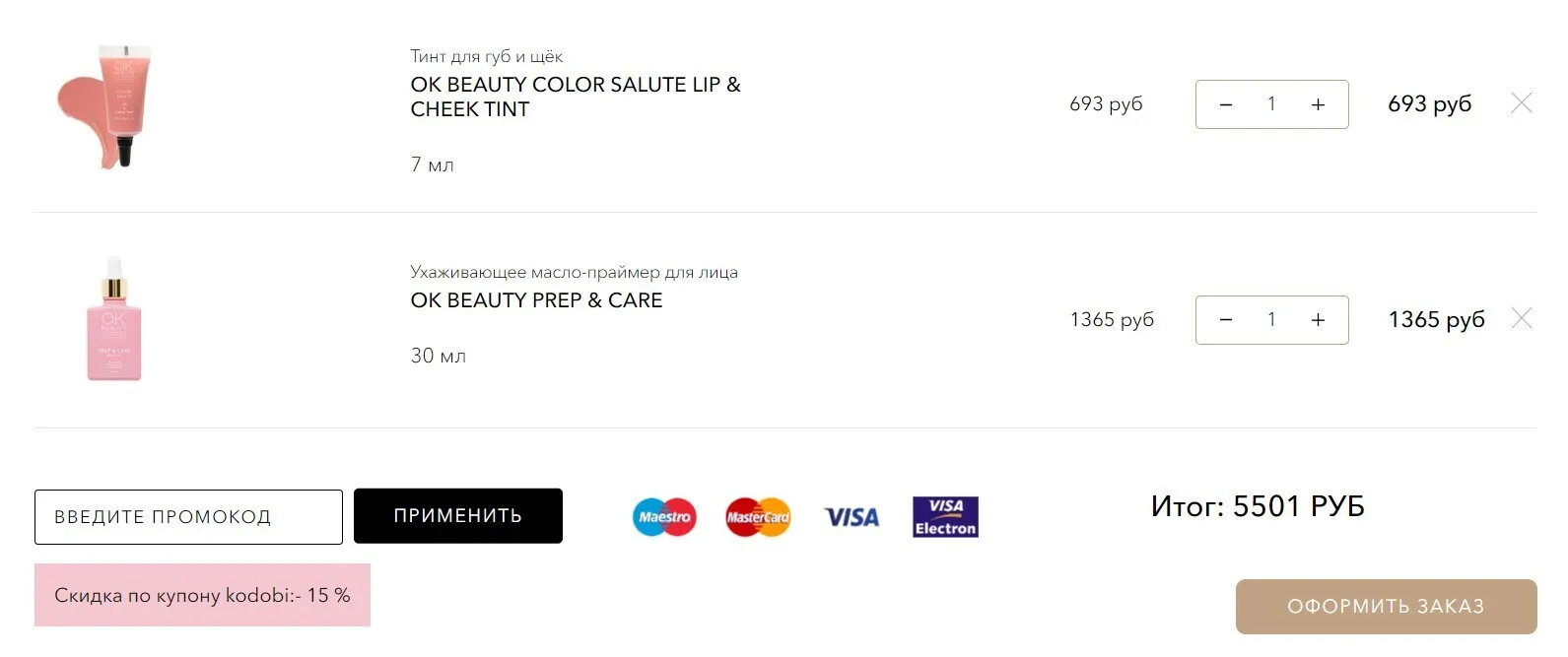Apply promo code with ПРИМЕНИТЬ button
This screenshot has height=657, width=1568.
click(458, 516)
